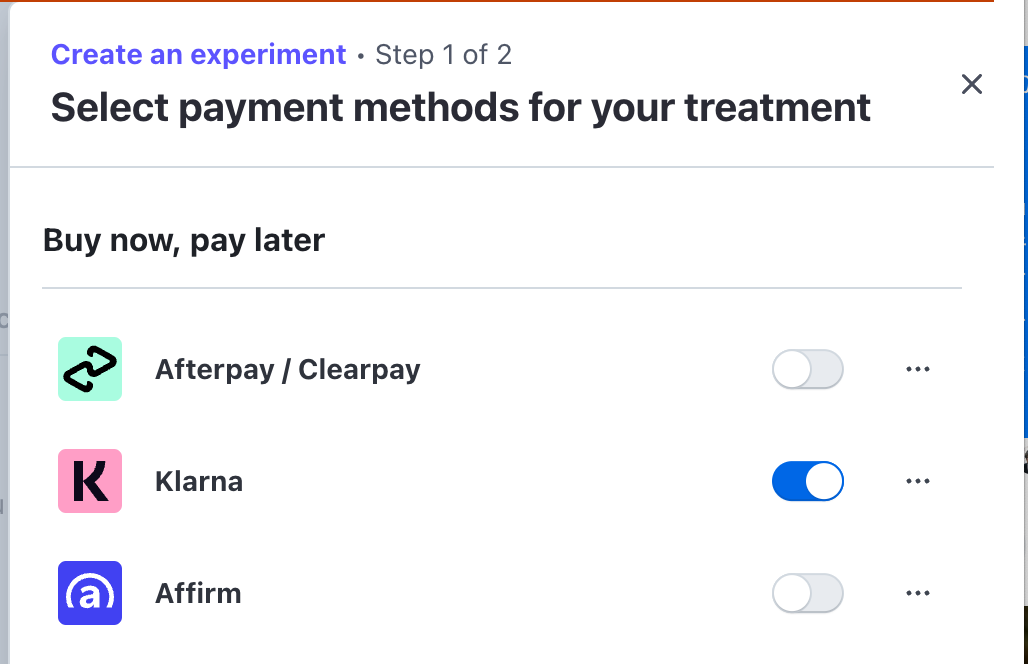
Task: Click the Create an experiment link
Action: [x=198, y=54]
